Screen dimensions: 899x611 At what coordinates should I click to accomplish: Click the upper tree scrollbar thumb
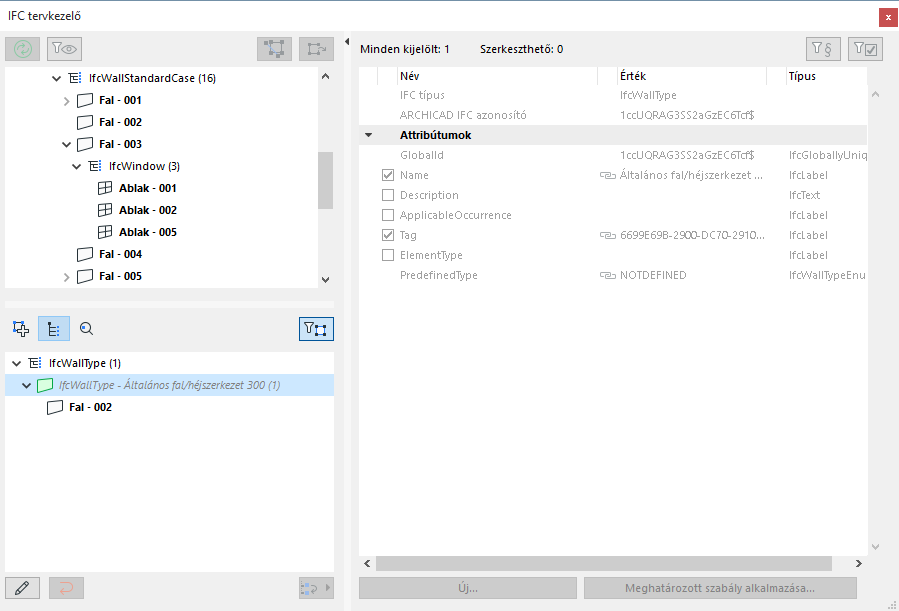click(x=325, y=180)
